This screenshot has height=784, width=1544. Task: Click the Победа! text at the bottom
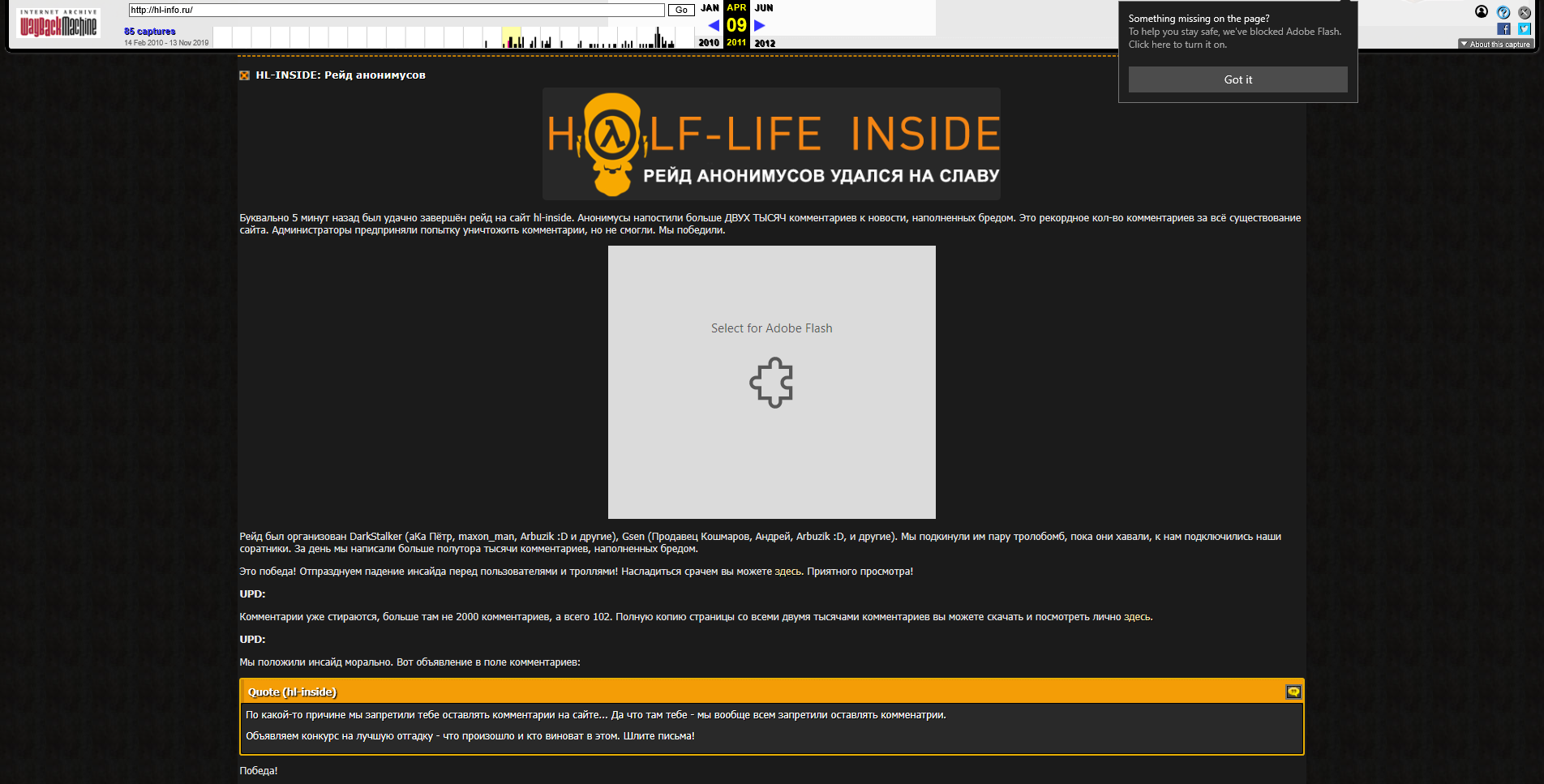click(259, 771)
